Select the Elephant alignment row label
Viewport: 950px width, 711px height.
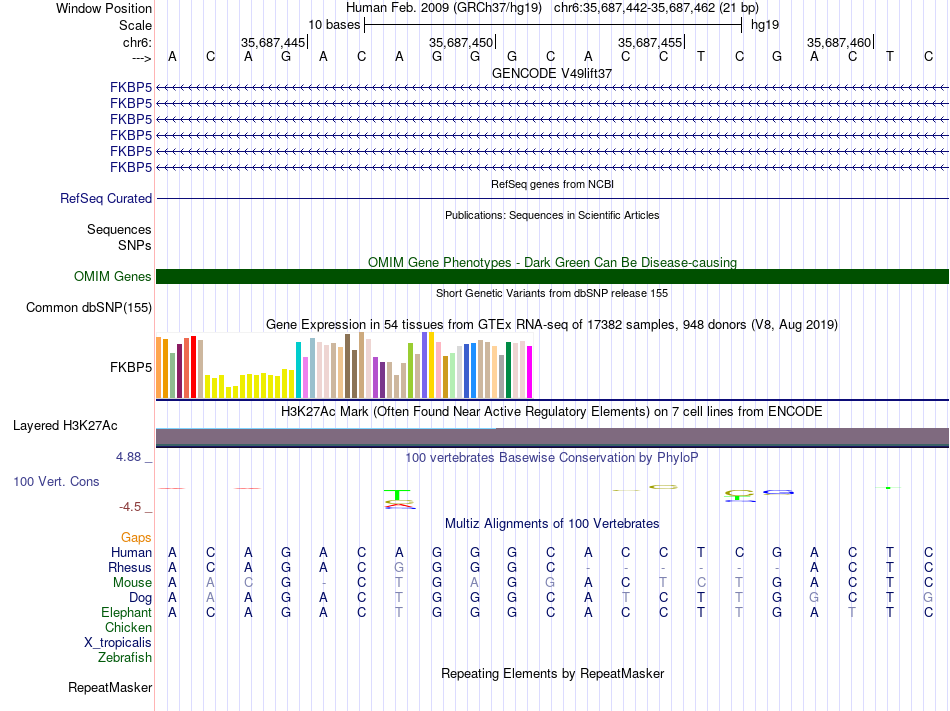126,613
